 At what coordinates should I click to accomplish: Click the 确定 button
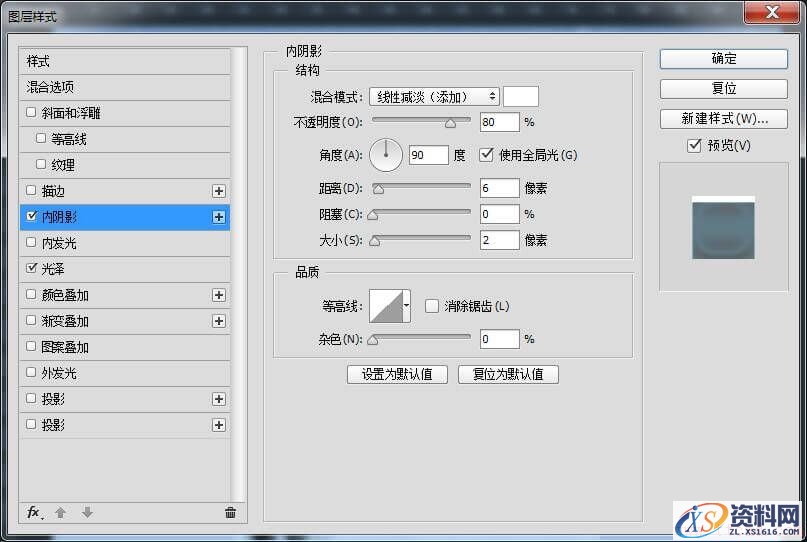tap(724, 59)
